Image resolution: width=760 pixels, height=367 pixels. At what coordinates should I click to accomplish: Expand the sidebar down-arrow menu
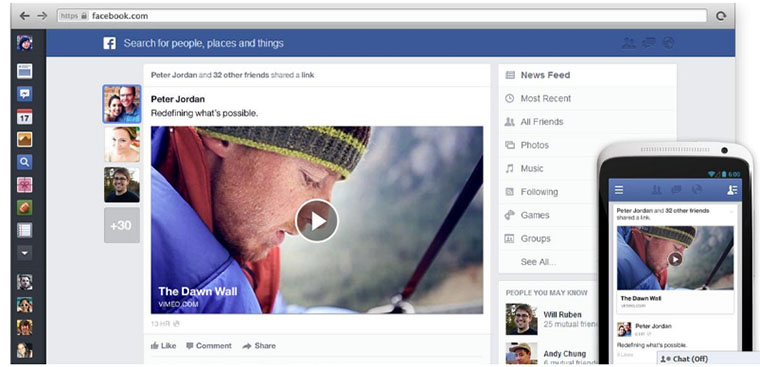pyautogui.click(x=25, y=253)
